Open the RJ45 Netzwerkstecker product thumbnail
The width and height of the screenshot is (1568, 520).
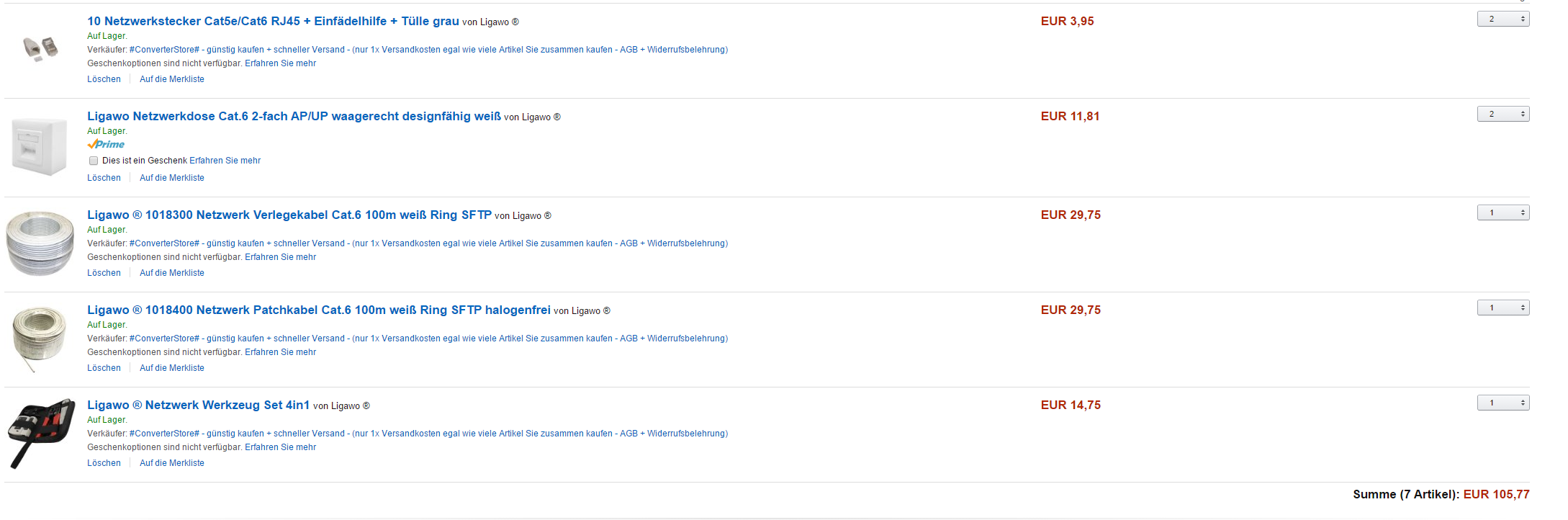tap(40, 48)
